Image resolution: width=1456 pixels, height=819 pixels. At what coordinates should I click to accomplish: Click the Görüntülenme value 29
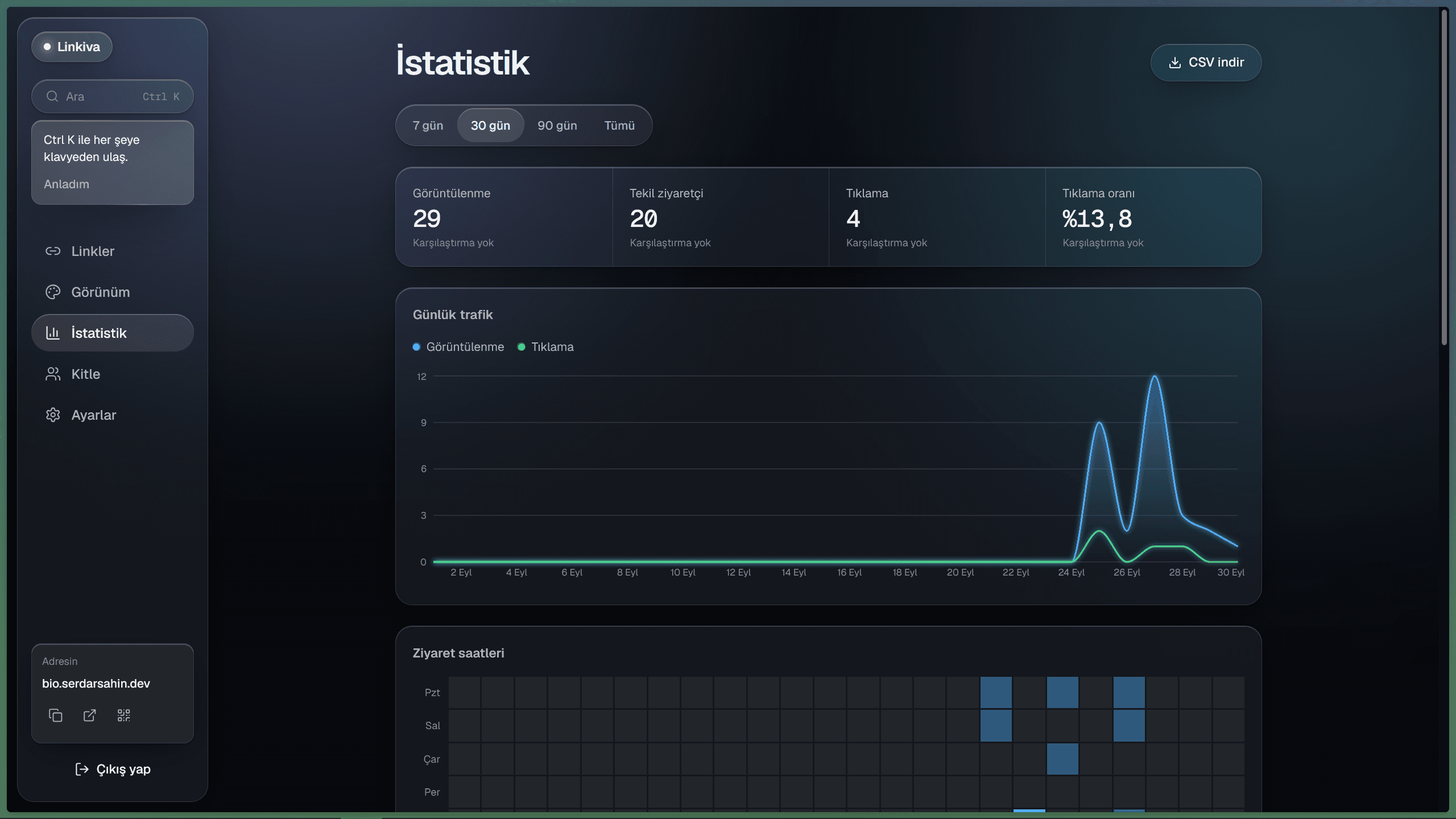427,218
